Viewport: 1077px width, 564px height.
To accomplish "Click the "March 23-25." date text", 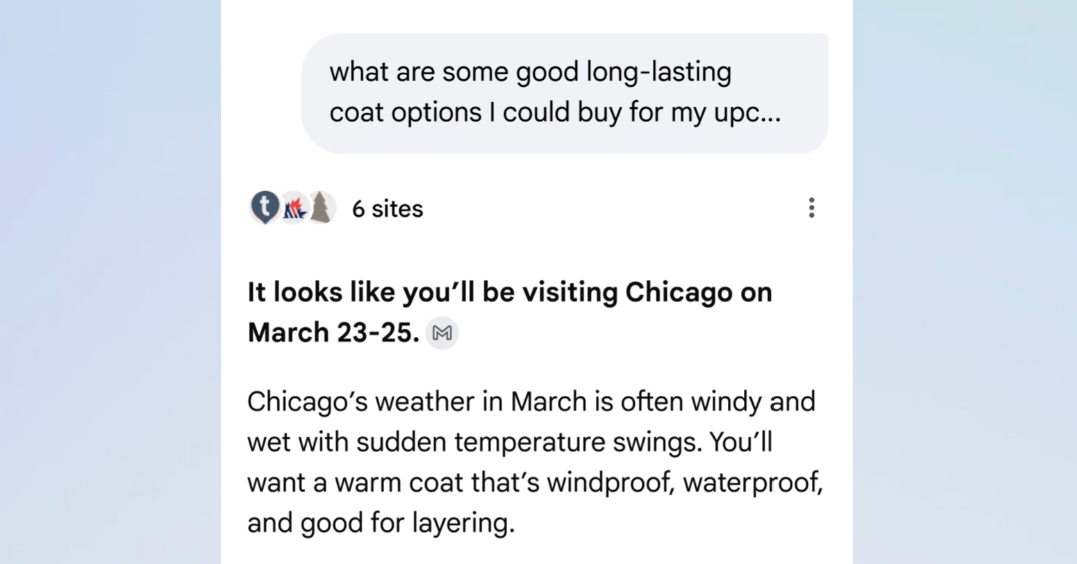I will 333,333.
